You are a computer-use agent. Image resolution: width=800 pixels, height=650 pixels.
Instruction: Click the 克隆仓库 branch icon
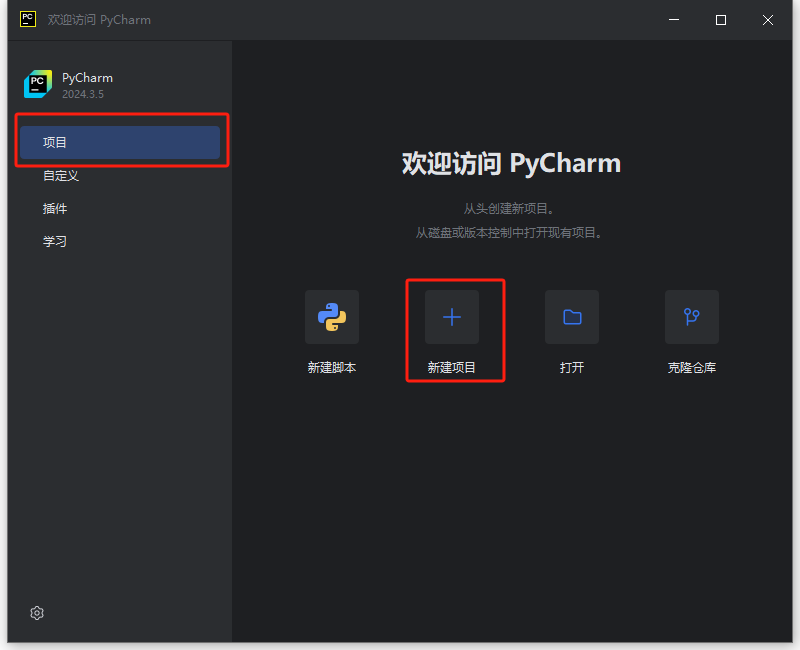pos(691,317)
